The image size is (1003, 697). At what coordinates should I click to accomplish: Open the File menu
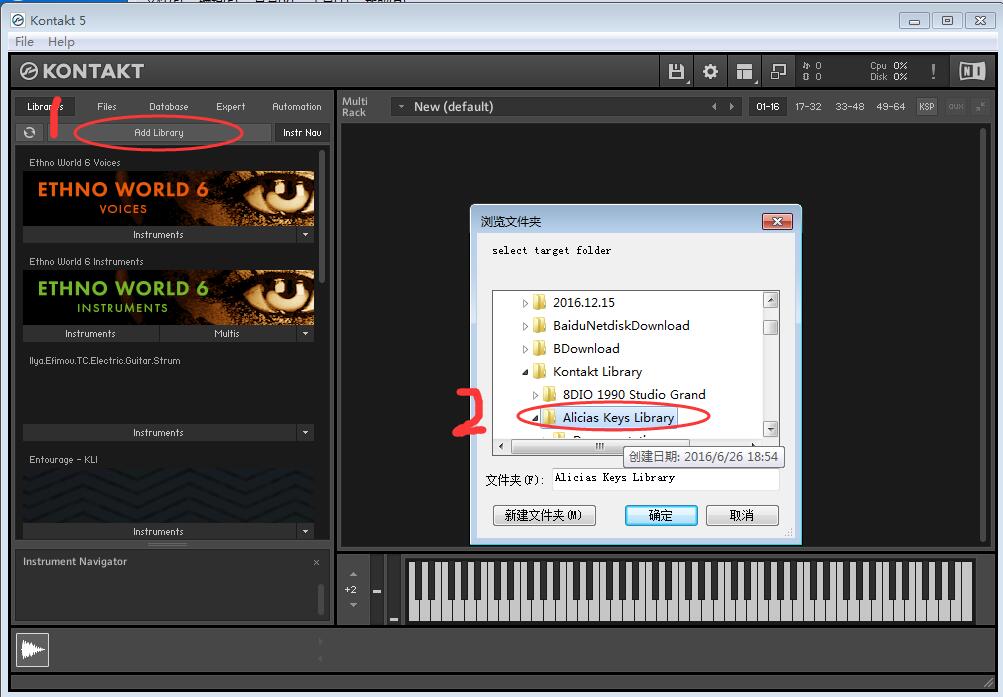24,42
